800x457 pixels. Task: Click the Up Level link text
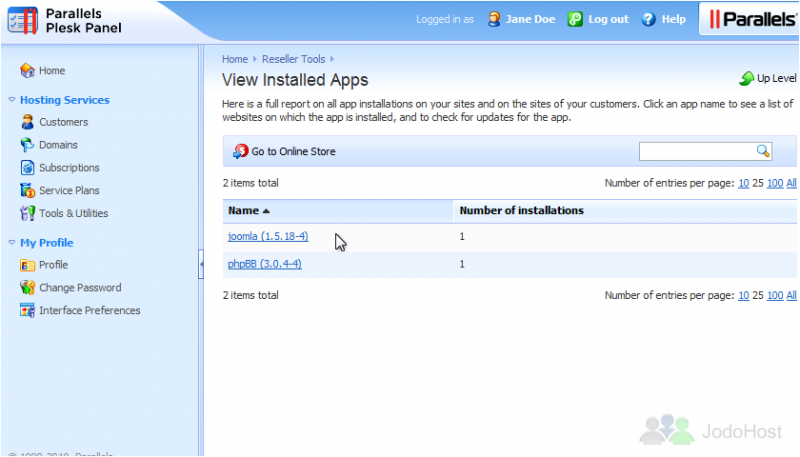777,79
